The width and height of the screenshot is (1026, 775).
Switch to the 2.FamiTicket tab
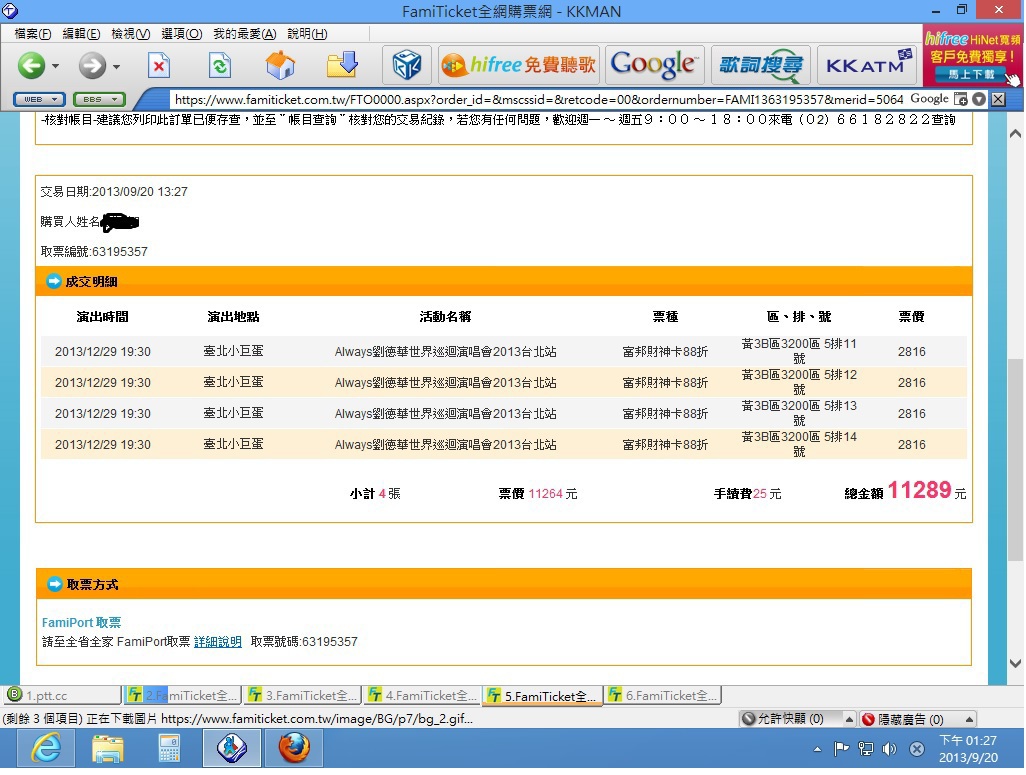[181, 695]
